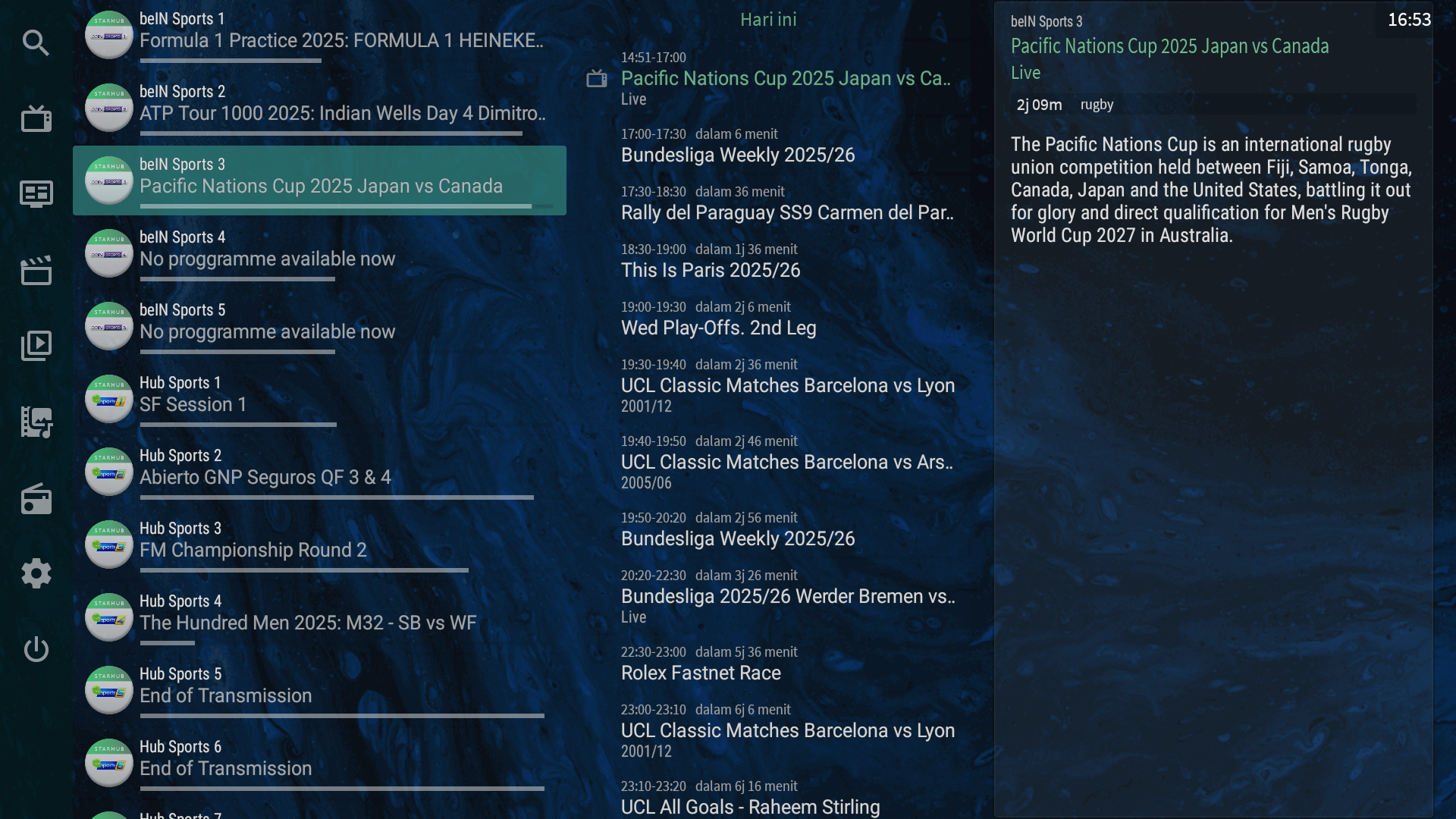Click the rugby genre tag in details
Viewport: 1456px width, 819px height.
click(1097, 105)
